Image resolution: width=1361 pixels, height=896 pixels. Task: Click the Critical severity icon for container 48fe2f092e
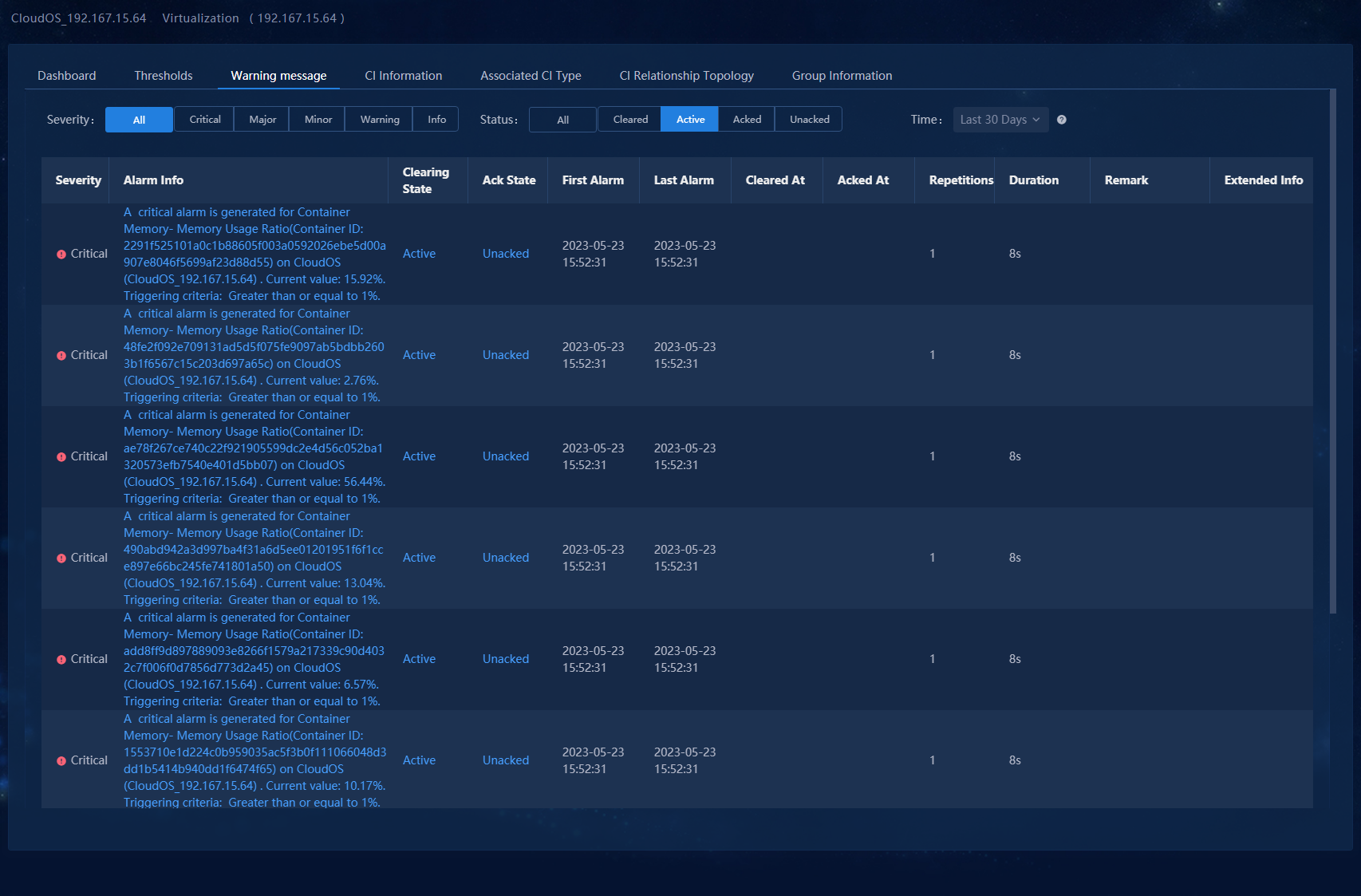click(x=61, y=356)
